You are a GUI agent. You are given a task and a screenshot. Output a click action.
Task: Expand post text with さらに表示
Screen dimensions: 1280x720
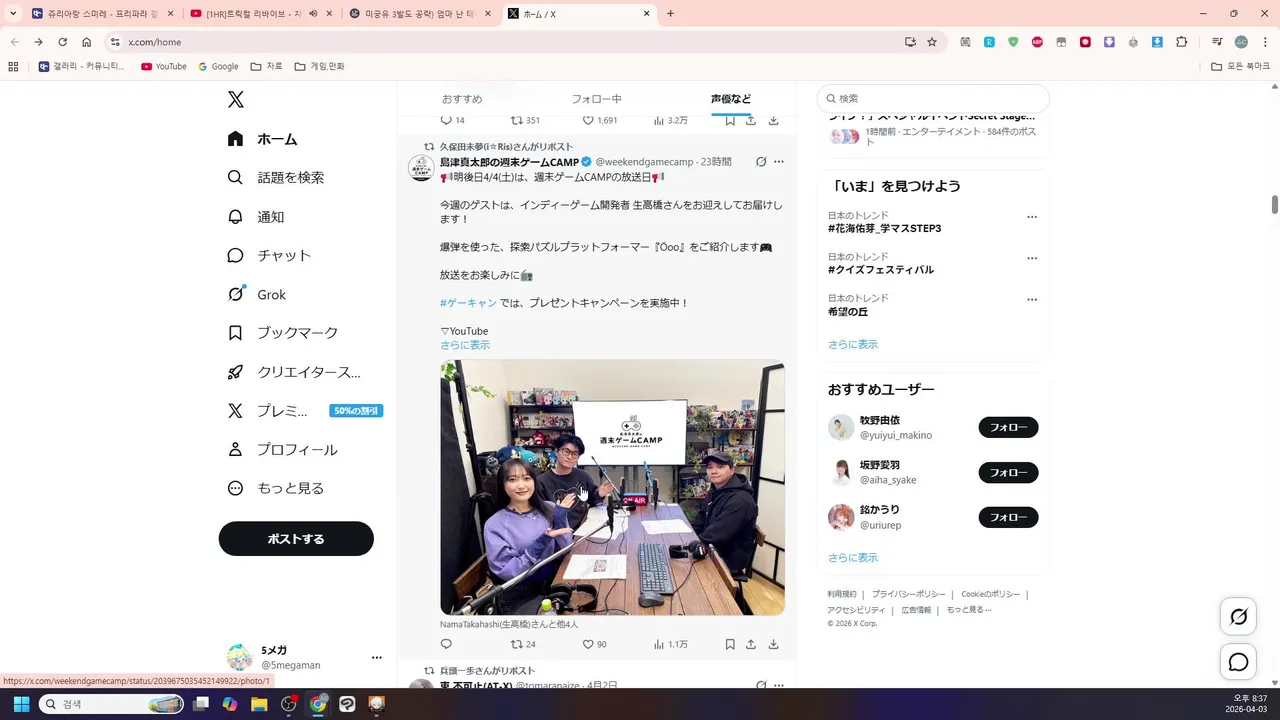click(465, 345)
